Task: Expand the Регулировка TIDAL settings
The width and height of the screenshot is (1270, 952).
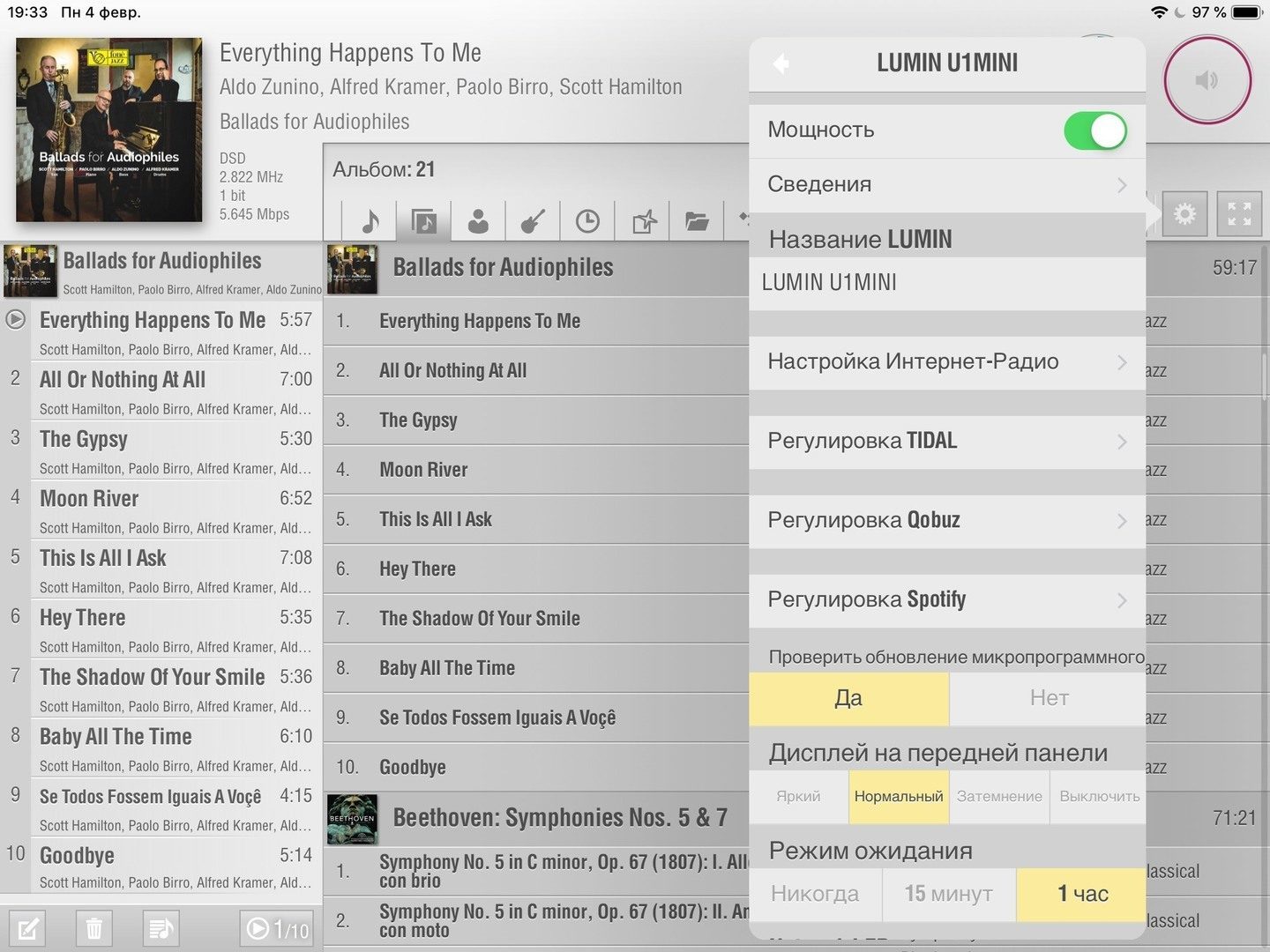Action: click(x=947, y=442)
